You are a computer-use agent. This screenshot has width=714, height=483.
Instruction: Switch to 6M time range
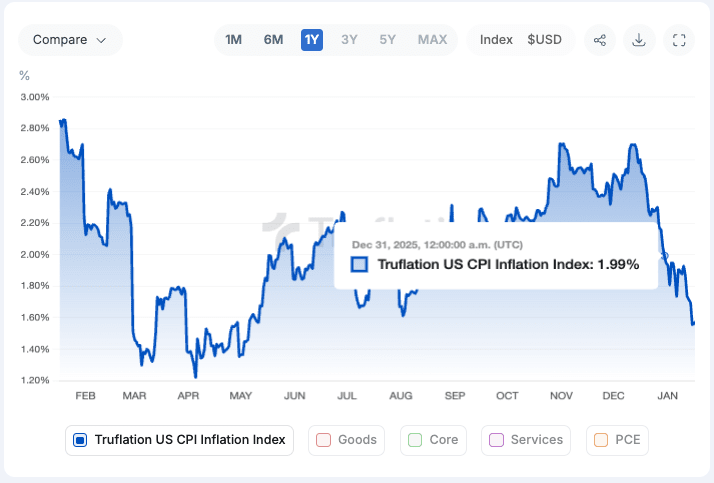(273, 40)
